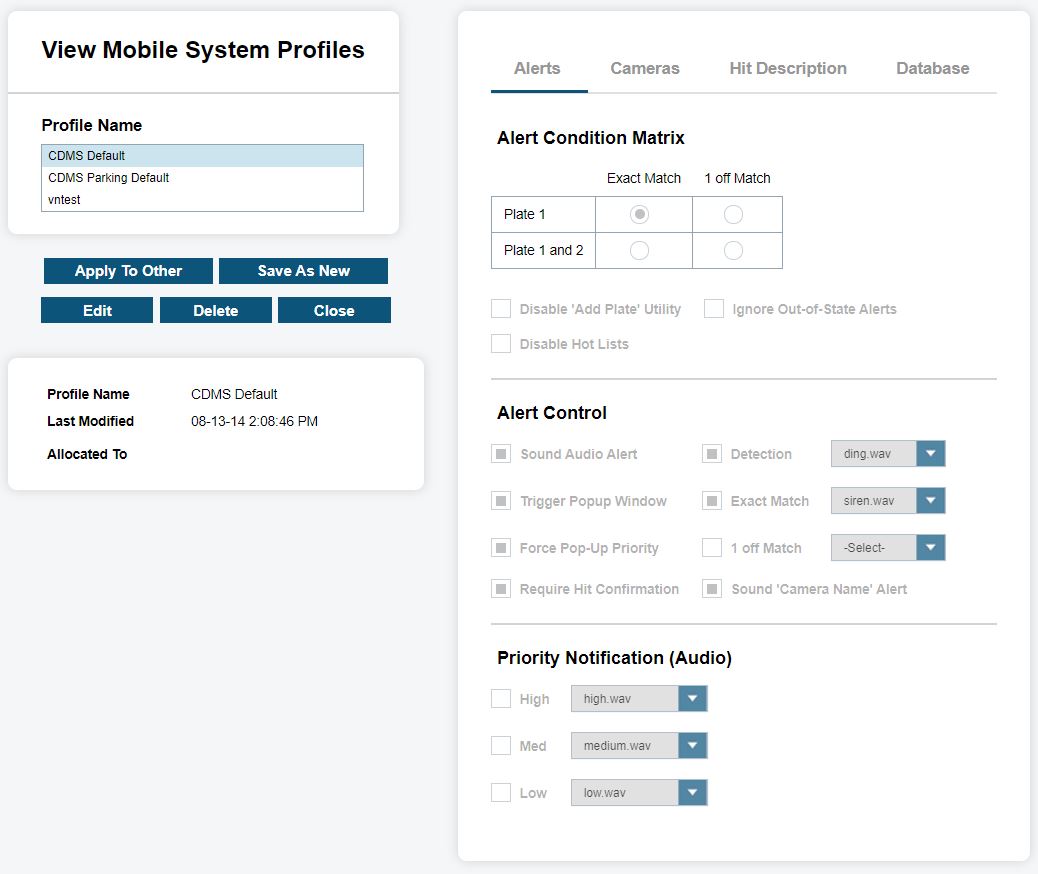Delete the selected profile
Screen dimensions: 1038x874
click(x=215, y=311)
